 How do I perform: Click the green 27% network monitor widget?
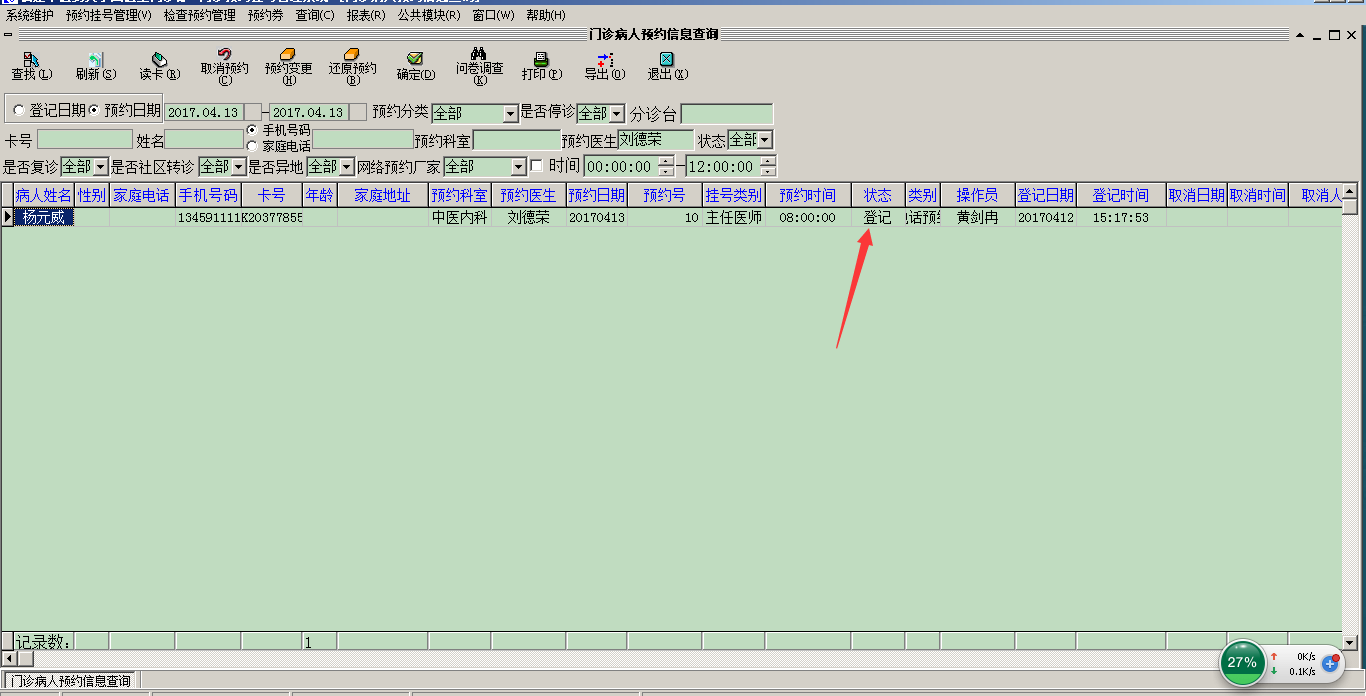(1242, 663)
